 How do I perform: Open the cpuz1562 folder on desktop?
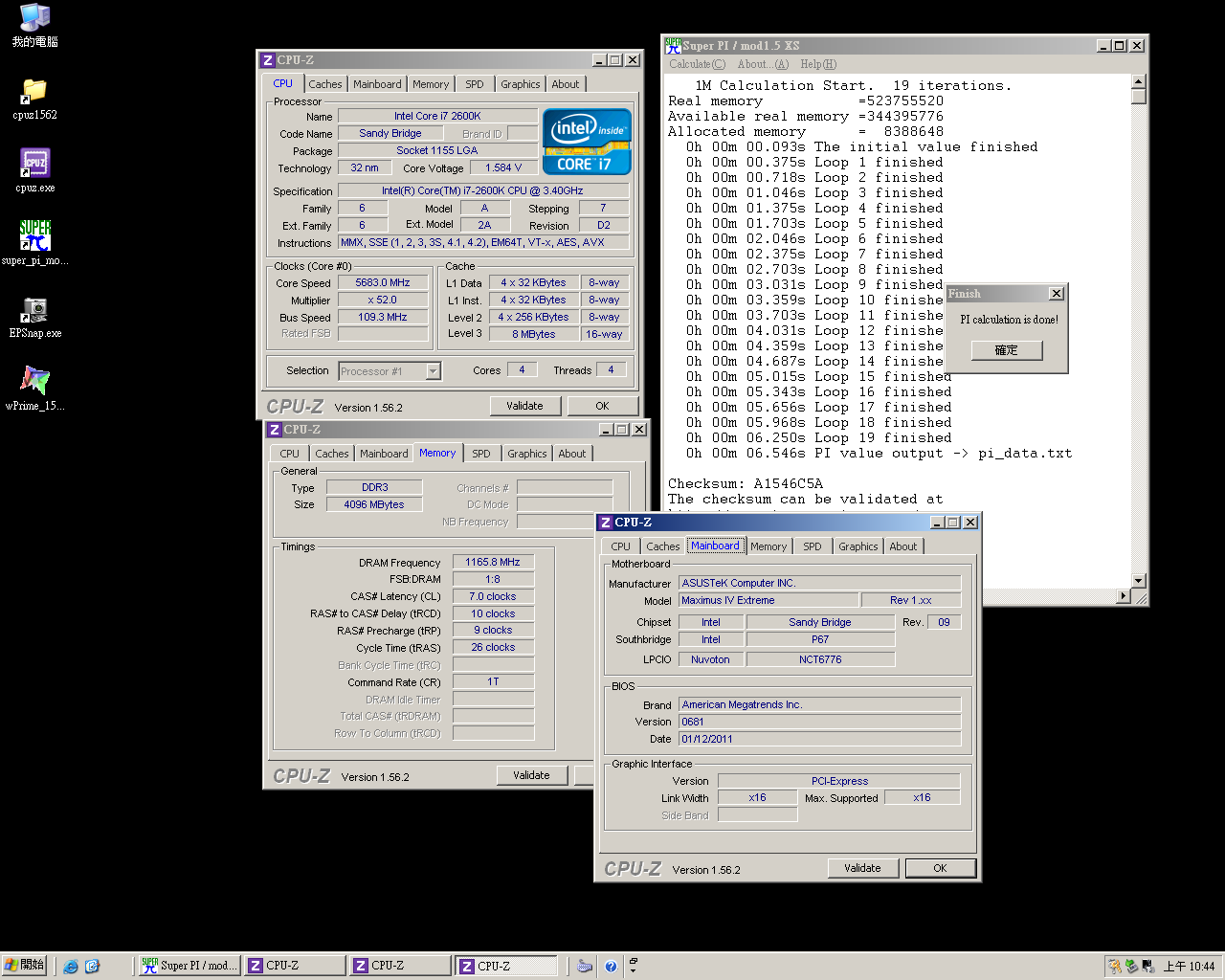coord(35,100)
